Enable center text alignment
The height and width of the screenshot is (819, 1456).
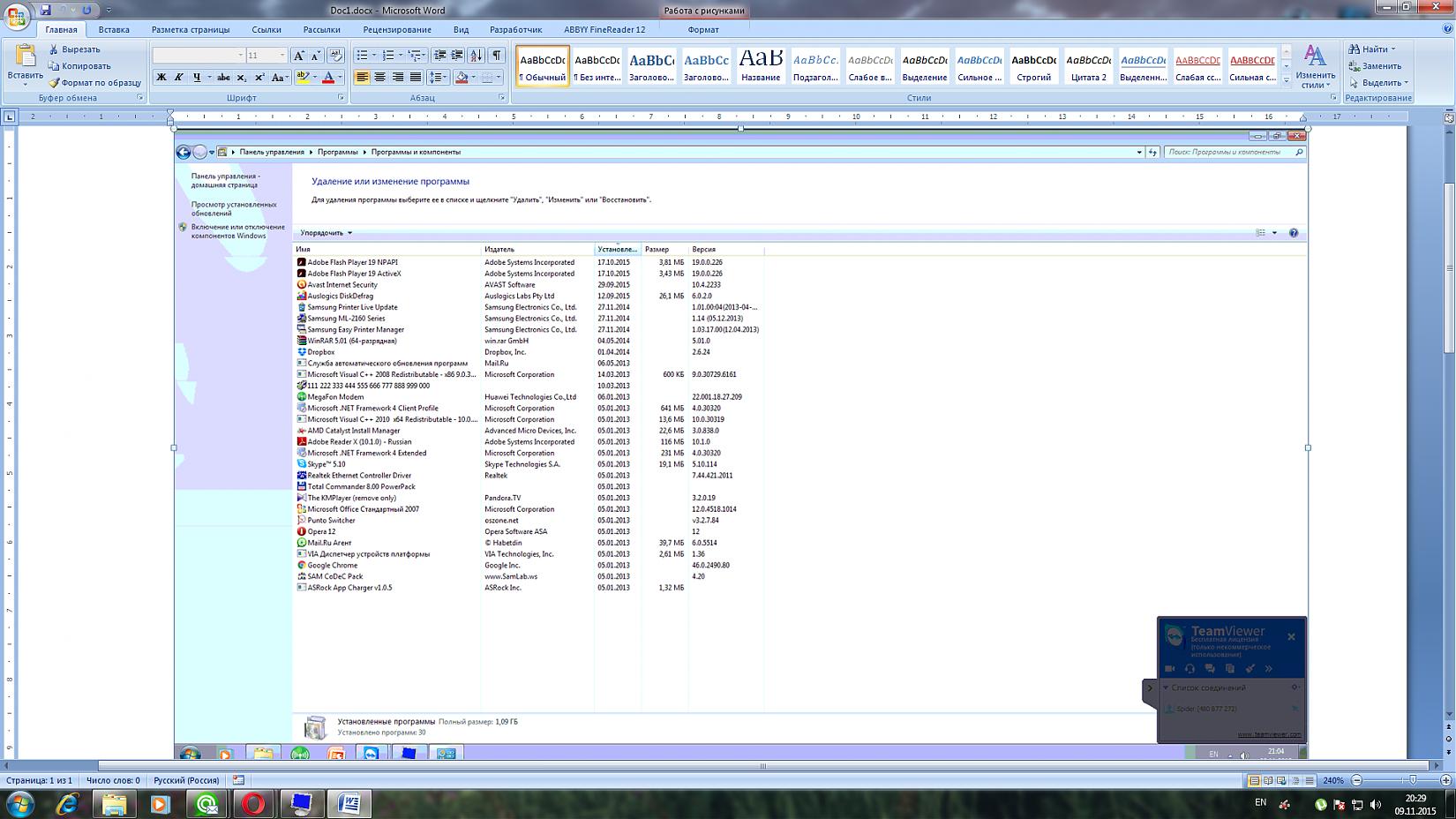coord(380,78)
